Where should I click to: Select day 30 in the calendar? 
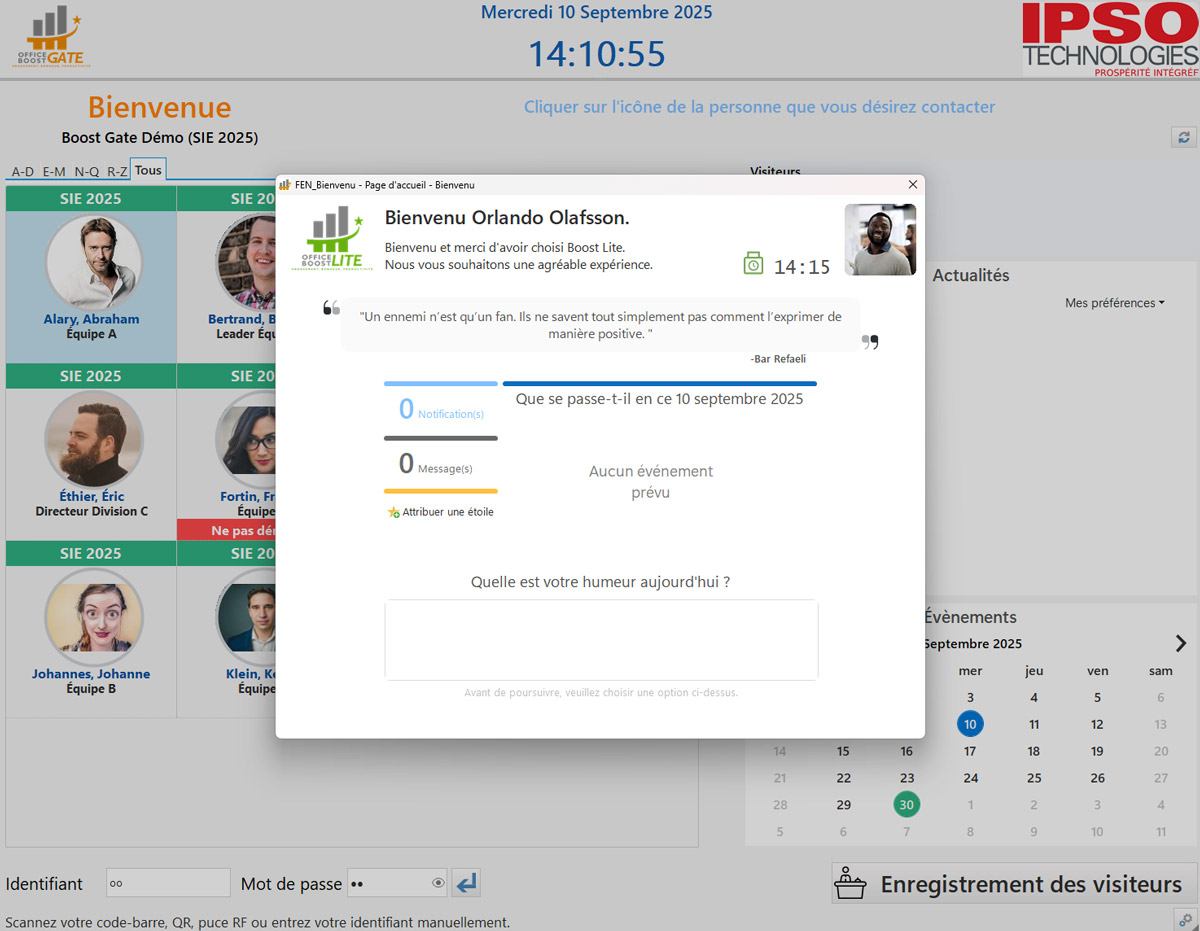pyautogui.click(x=906, y=804)
